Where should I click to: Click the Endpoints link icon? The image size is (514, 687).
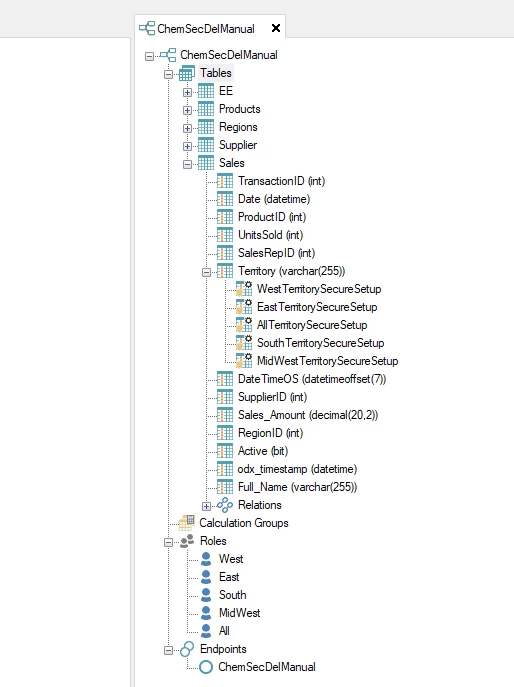pos(187,649)
